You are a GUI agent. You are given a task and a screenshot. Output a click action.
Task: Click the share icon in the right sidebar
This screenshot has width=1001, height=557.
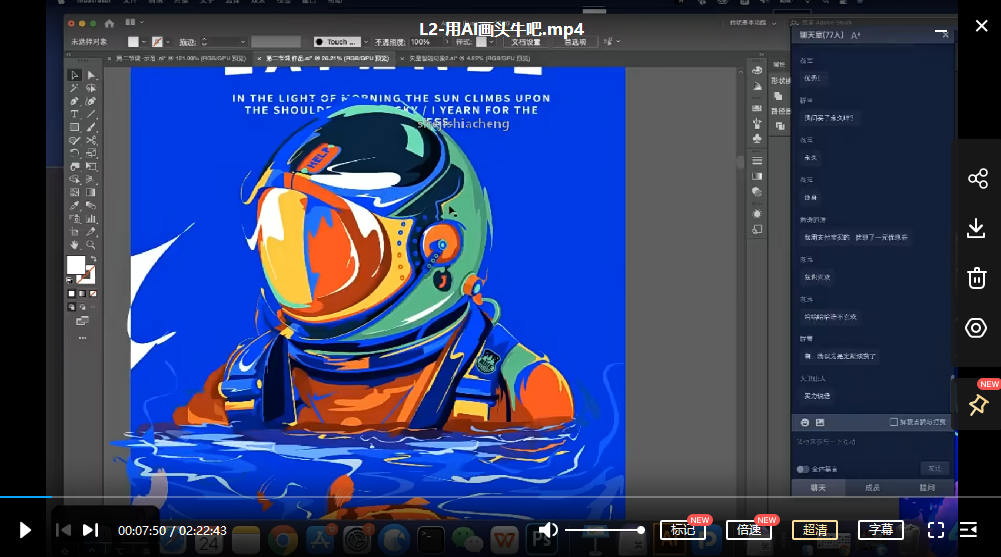(977, 179)
